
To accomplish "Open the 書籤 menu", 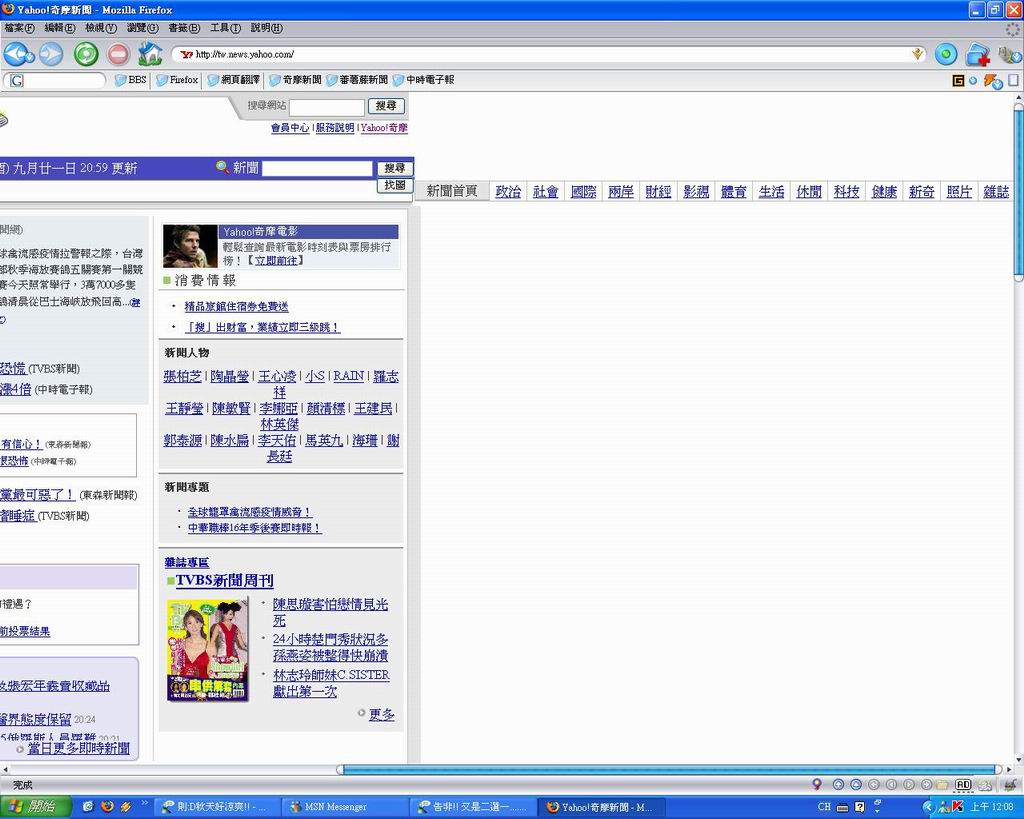I will [184, 28].
